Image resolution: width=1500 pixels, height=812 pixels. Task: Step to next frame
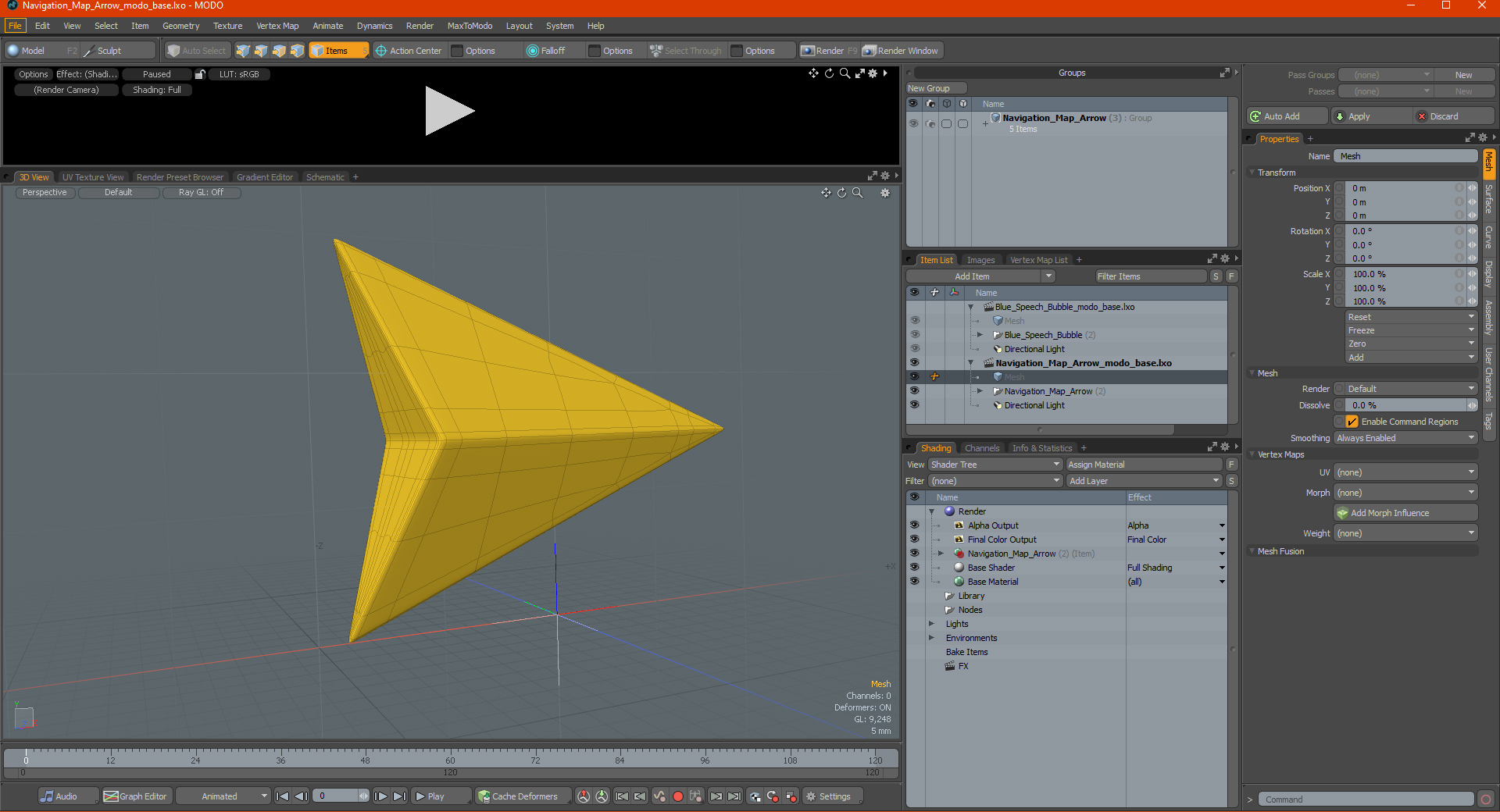coord(380,796)
